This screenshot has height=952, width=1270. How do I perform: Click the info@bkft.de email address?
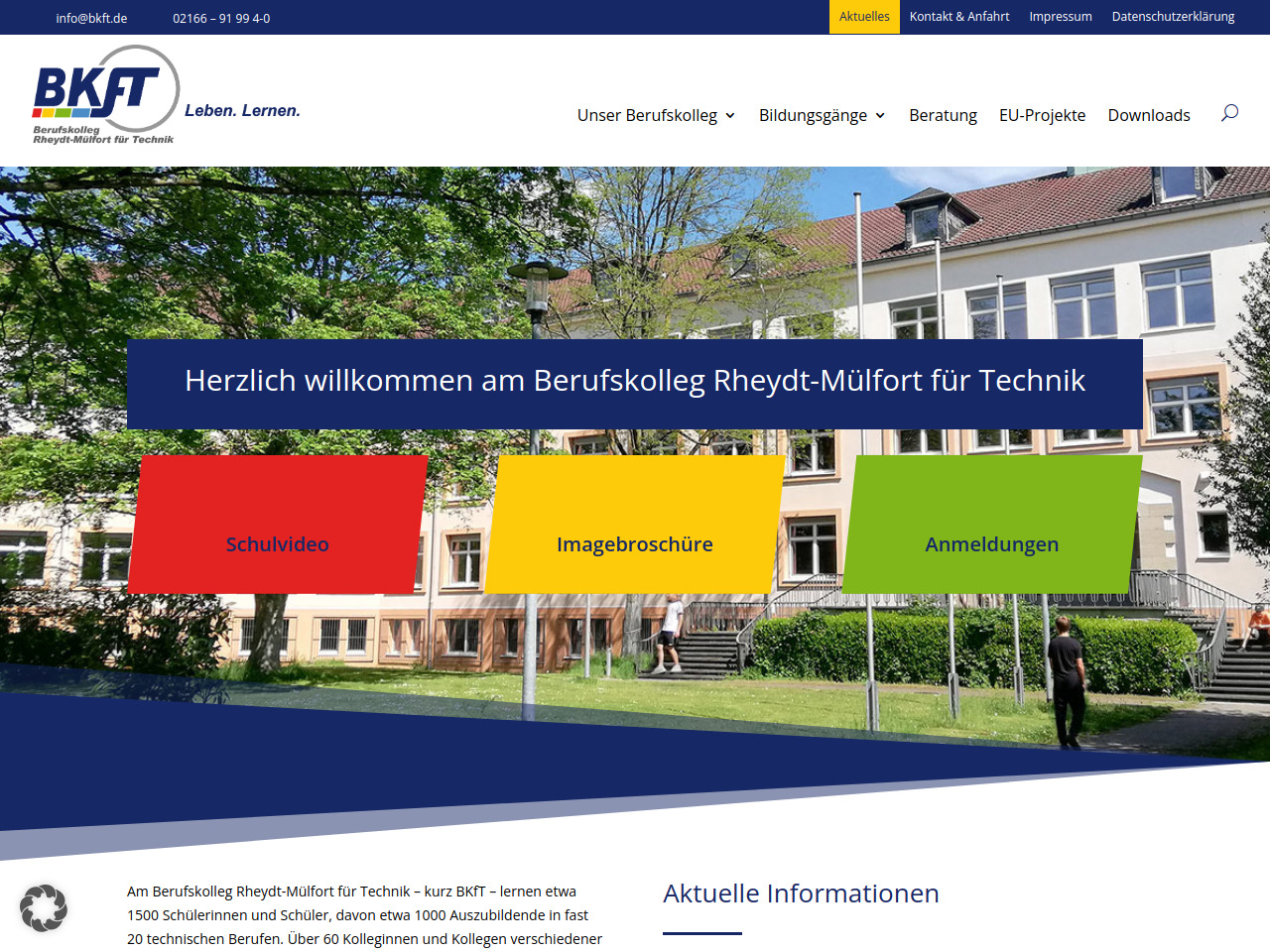click(91, 18)
